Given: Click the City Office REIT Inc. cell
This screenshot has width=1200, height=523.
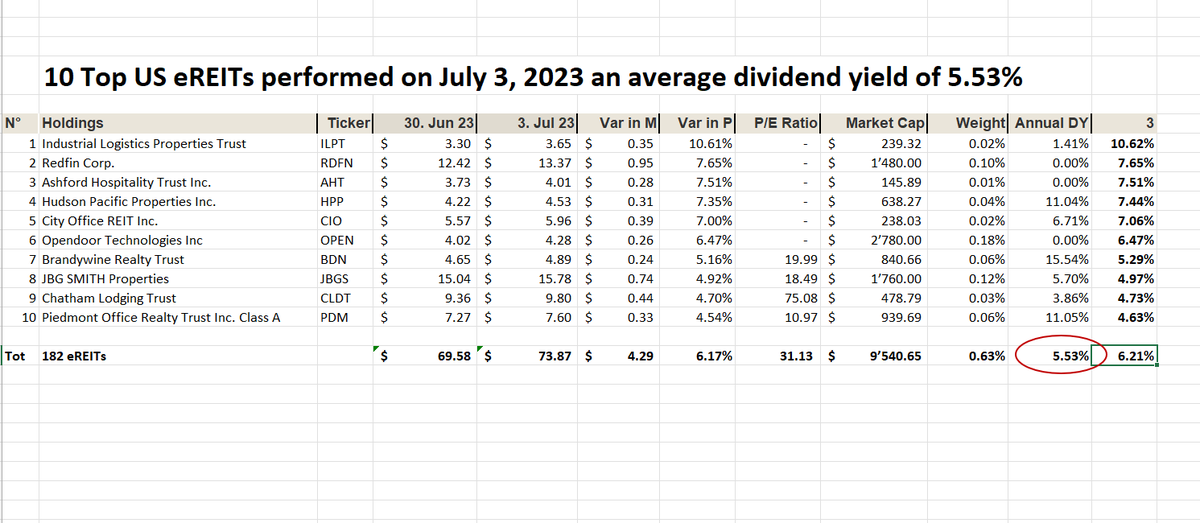Looking at the screenshot, I should pos(177,221).
